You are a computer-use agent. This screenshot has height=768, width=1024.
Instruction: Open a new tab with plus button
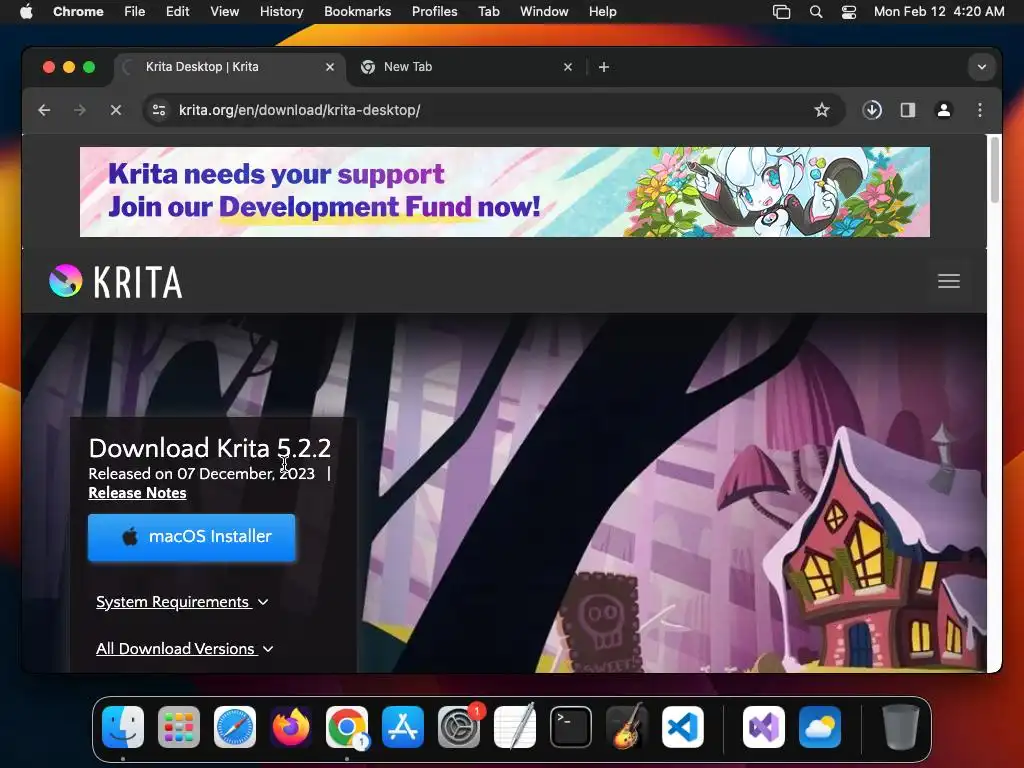click(604, 67)
